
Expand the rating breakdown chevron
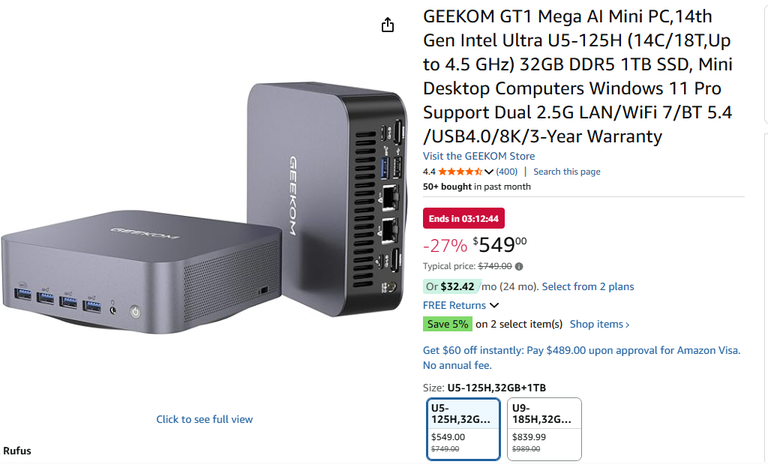click(489, 171)
